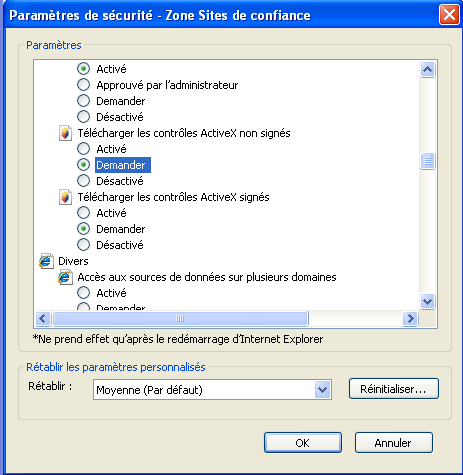The width and height of the screenshot is (463, 475).
Task: Select the Divers category tree item
Action: click(x=73, y=261)
